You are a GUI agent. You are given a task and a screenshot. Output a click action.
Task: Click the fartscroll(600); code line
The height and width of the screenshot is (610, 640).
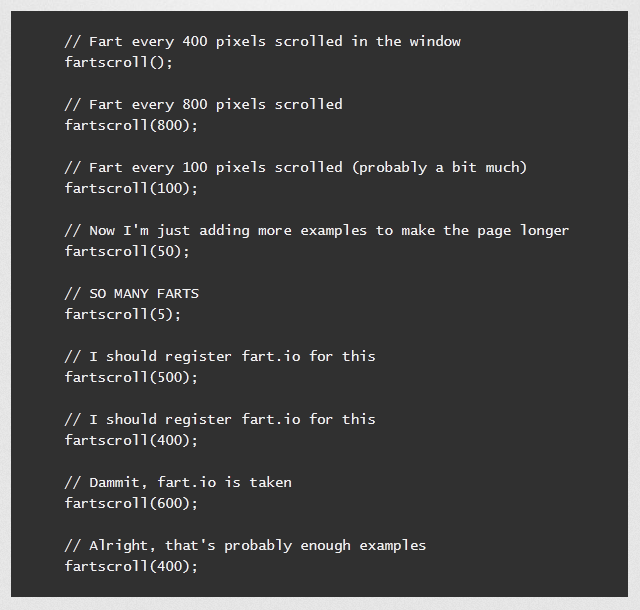[131, 503]
